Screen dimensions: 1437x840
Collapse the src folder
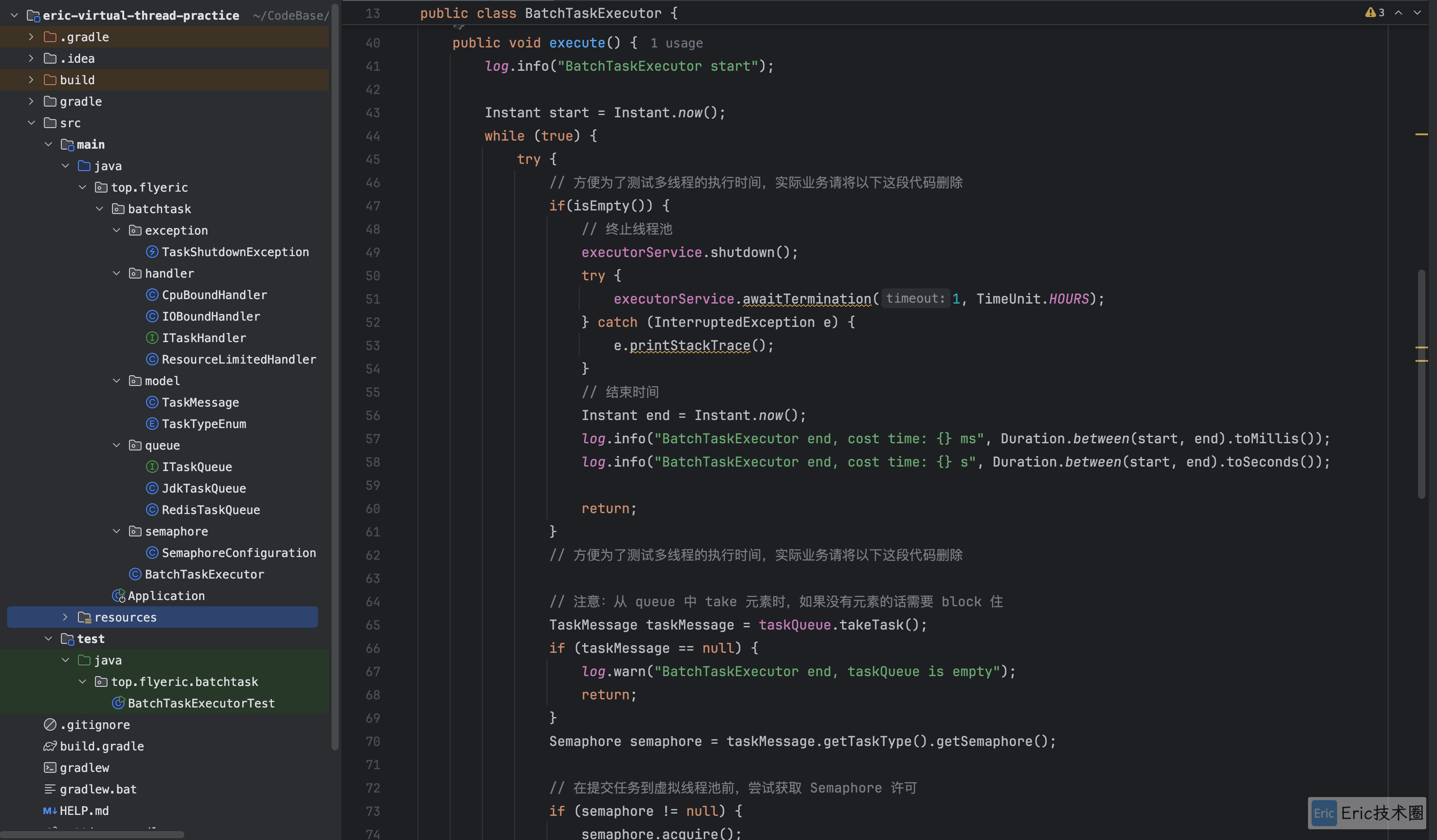point(31,123)
